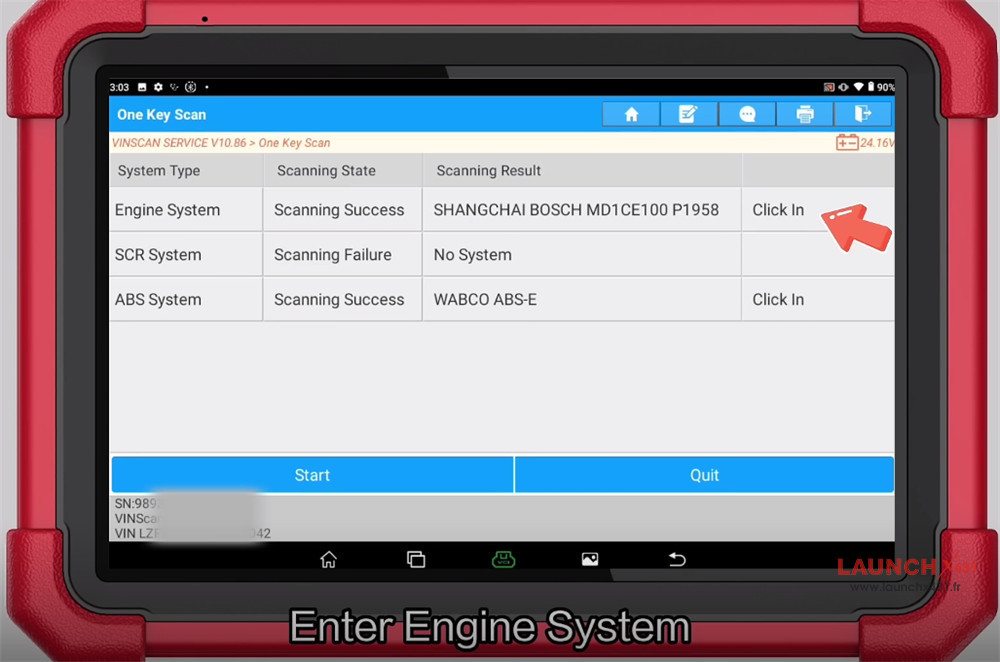The image size is (1000, 662).
Task: Tap battery icon in status bar
Action: click(871, 87)
